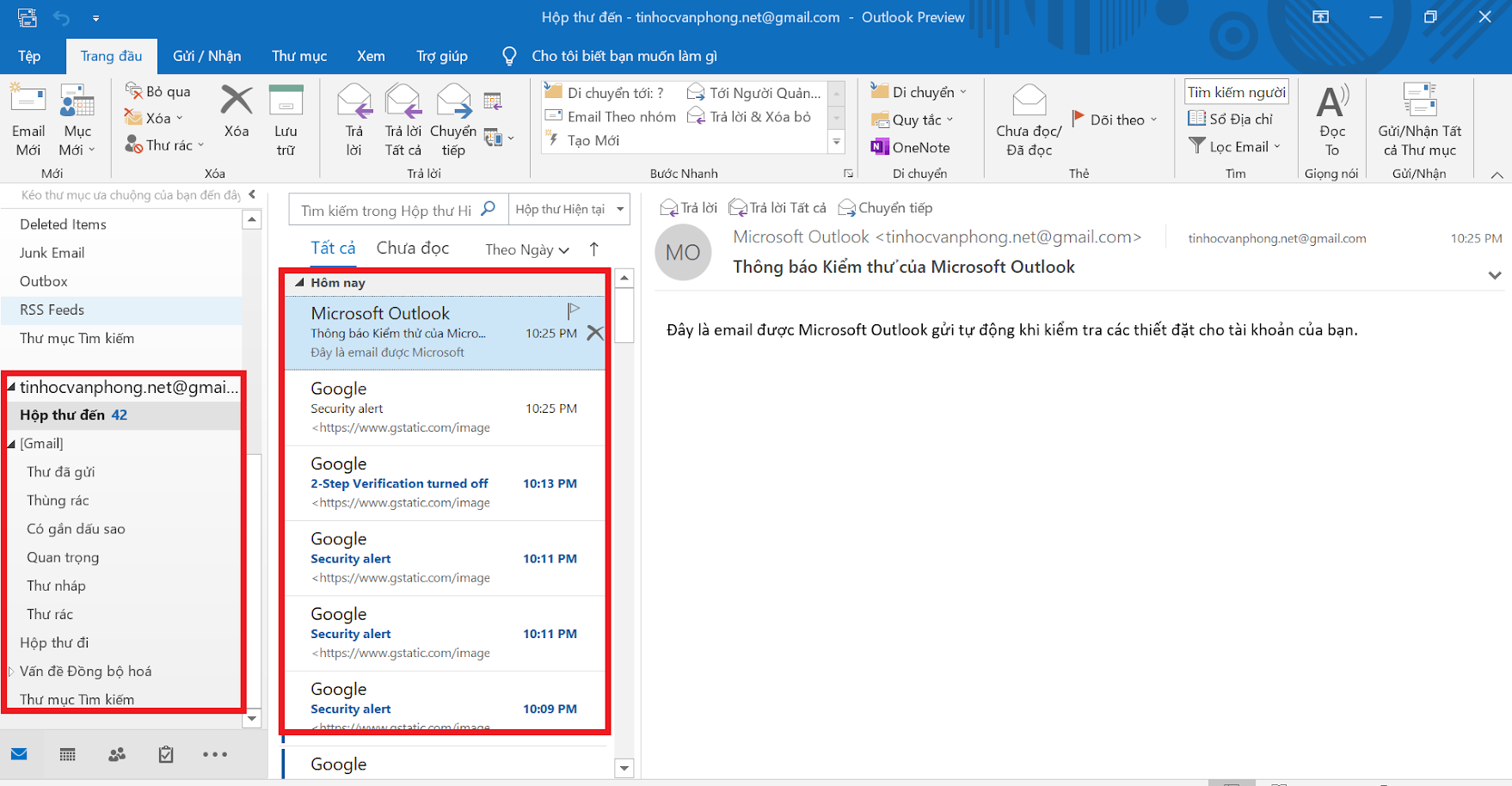1512x786 pixels.
Task: Open the Sổ Địa chỉ address book
Action: tap(1230, 119)
